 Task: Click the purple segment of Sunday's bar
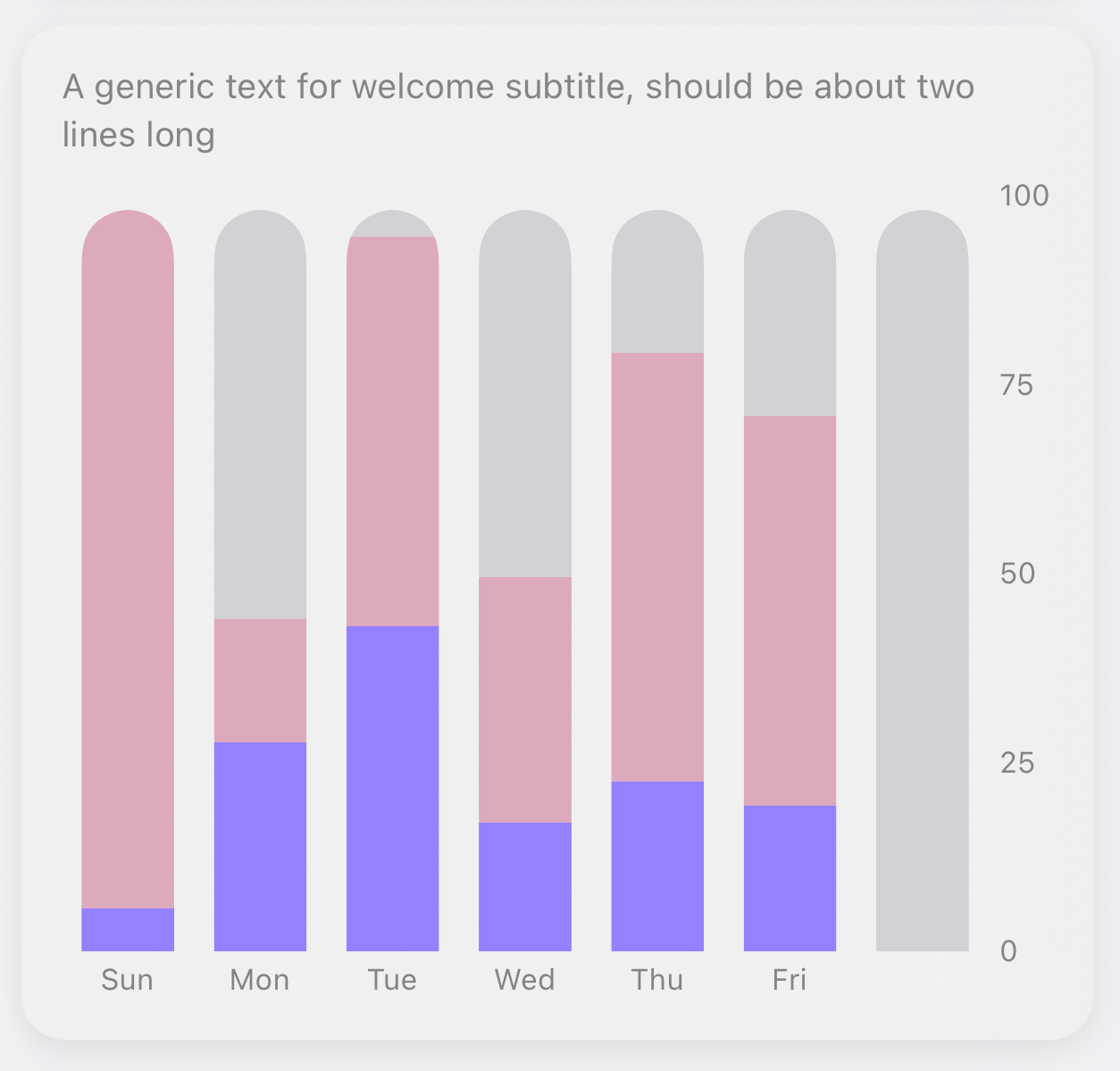coord(128,929)
